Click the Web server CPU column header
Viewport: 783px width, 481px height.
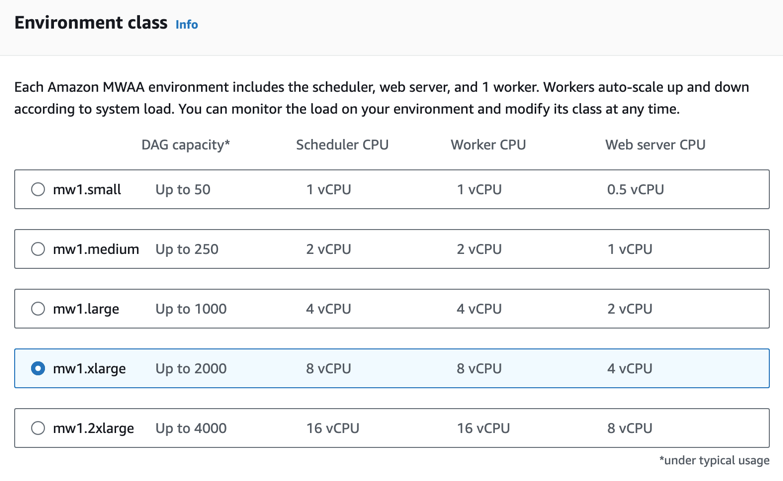click(x=655, y=145)
